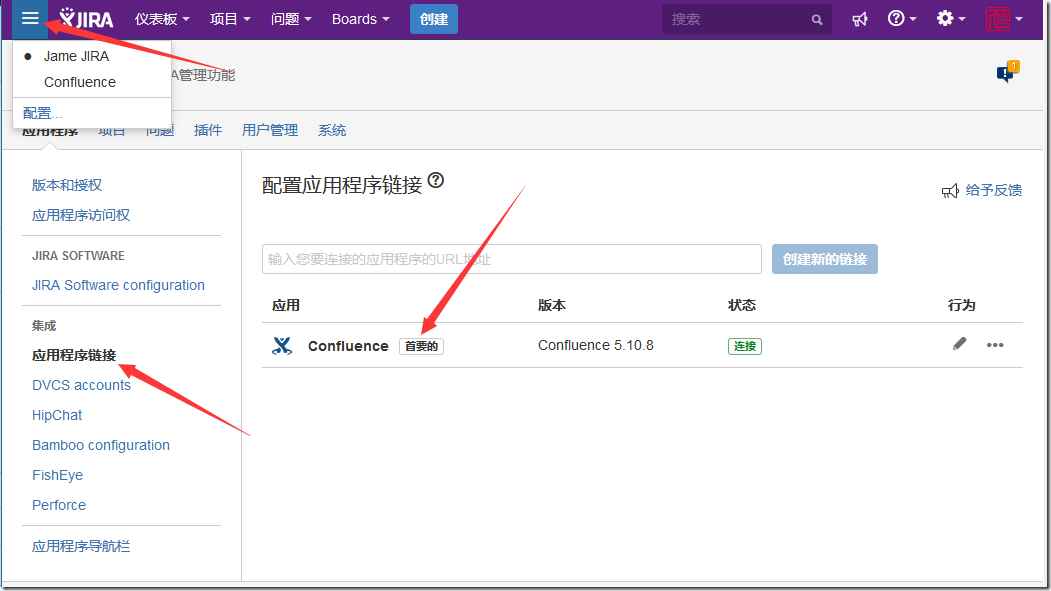Open HipChat integration link
This screenshot has height=591, width=1051.
tap(57, 415)
